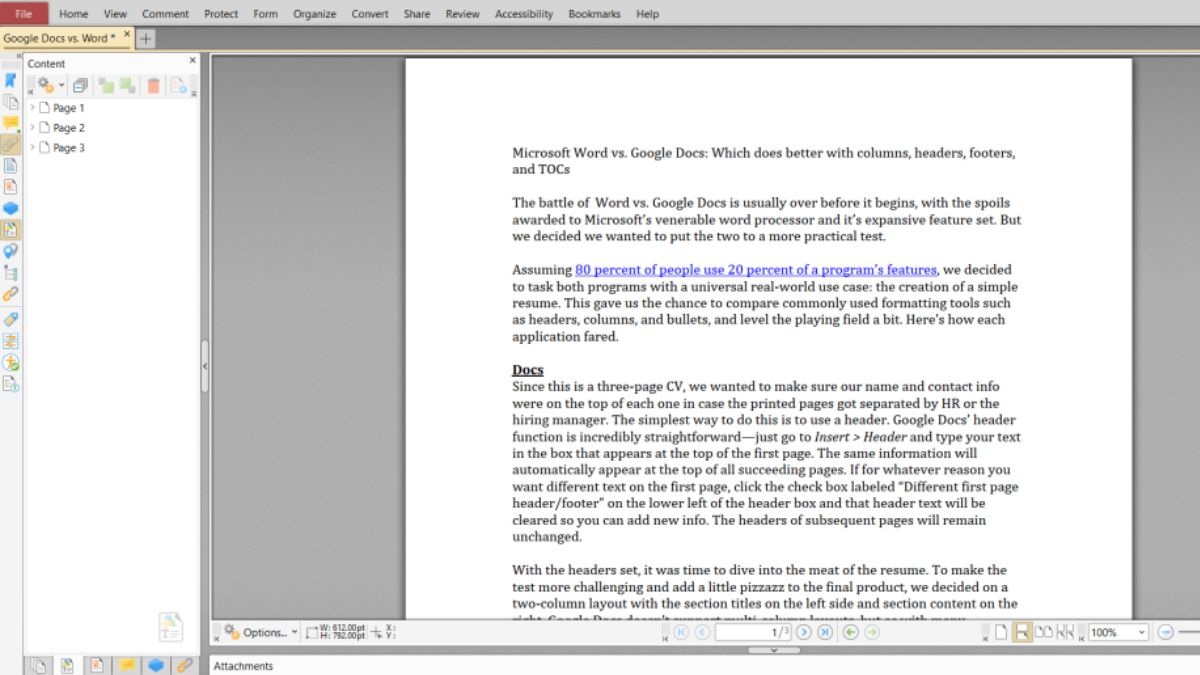Open the Layers blue icon in left sidebar

point(10,208)
